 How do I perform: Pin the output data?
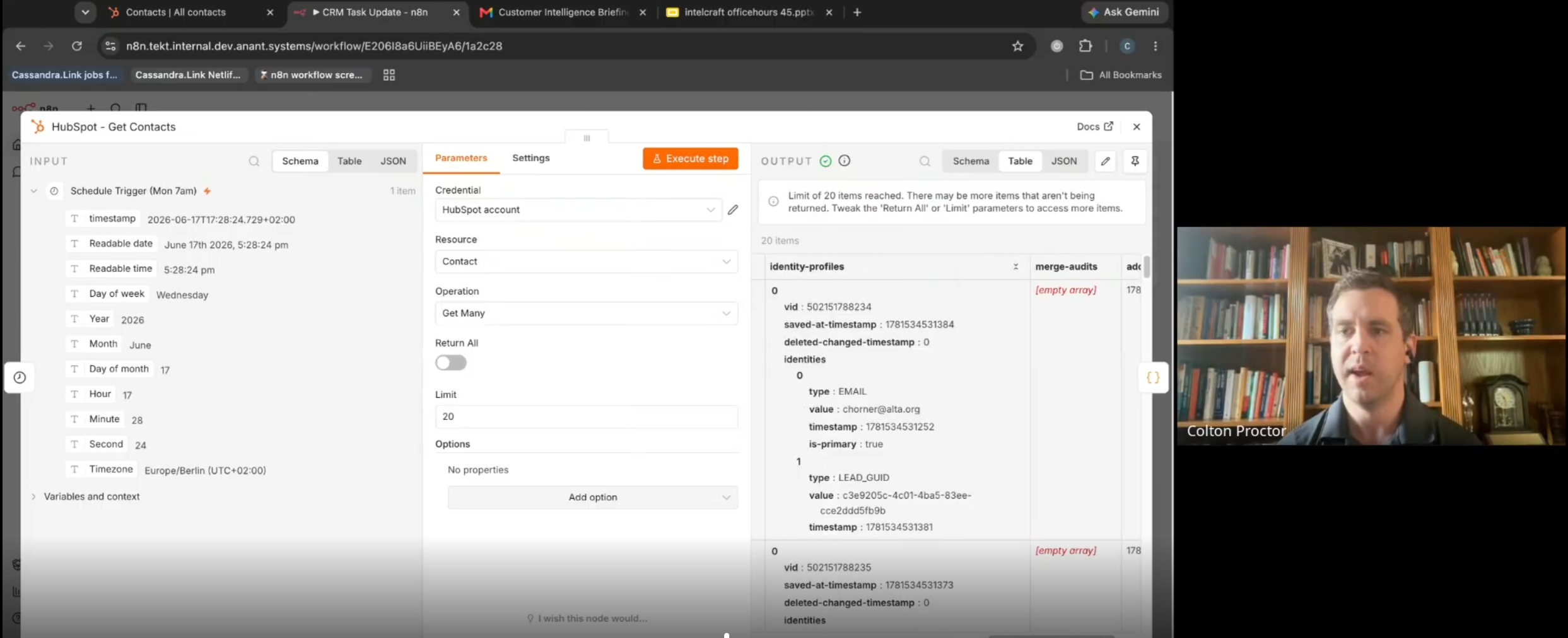pos(1135,161)
